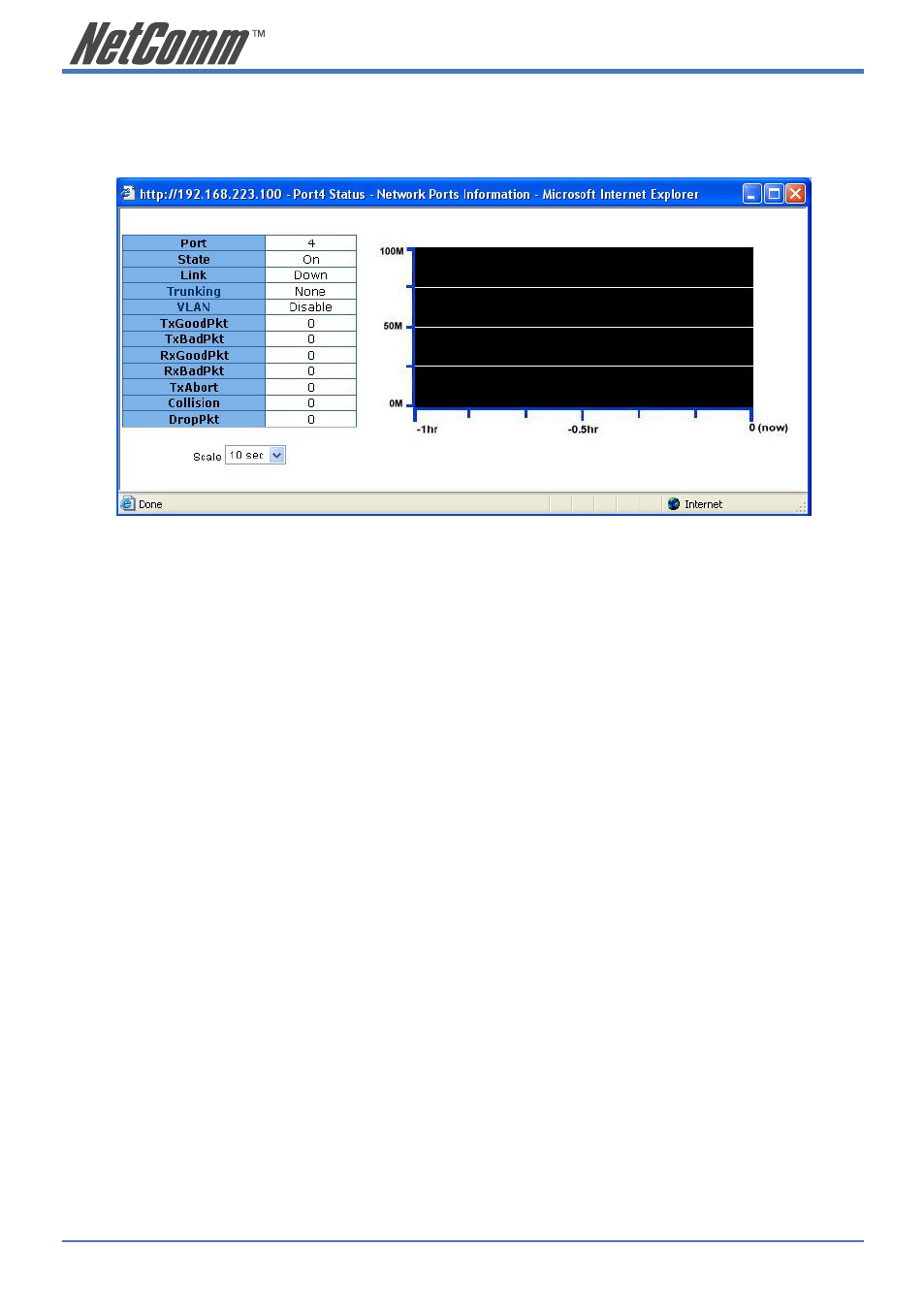Click the window title bar text
This screenshot has height=1311, width=924.
pyautogui.click(x=419, y=194)
